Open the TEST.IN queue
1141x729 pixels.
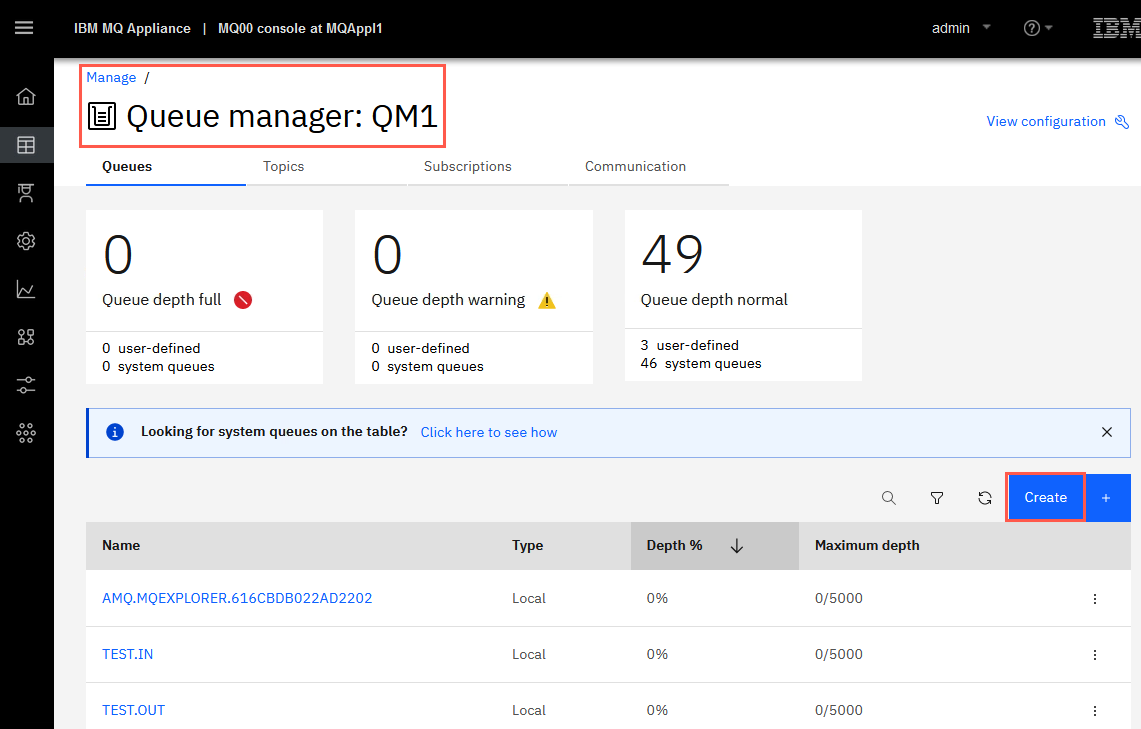tap(127, 654)
